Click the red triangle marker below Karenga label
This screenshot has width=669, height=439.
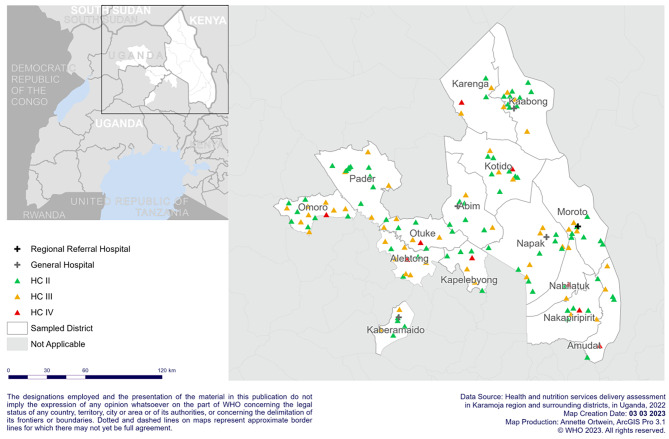pos(461,102)
